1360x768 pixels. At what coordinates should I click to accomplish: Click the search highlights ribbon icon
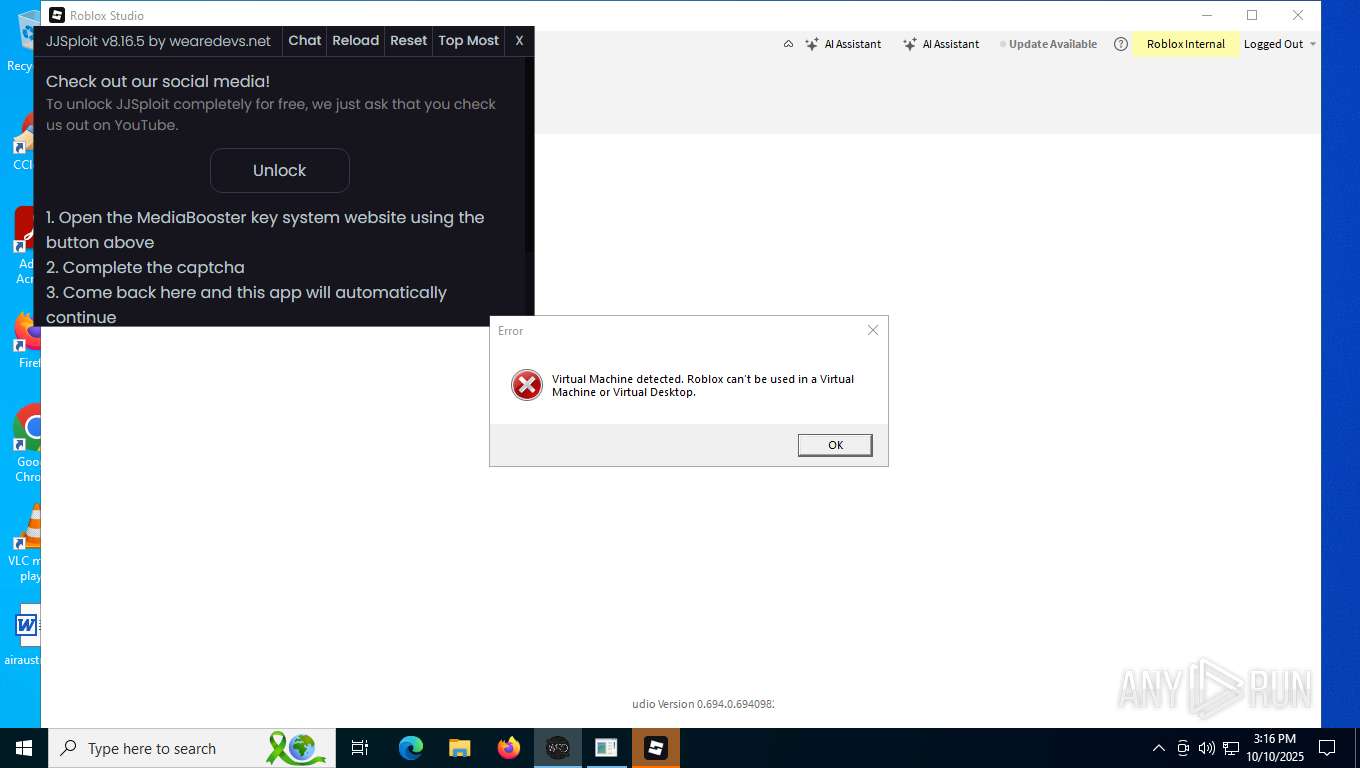[296, 748]
